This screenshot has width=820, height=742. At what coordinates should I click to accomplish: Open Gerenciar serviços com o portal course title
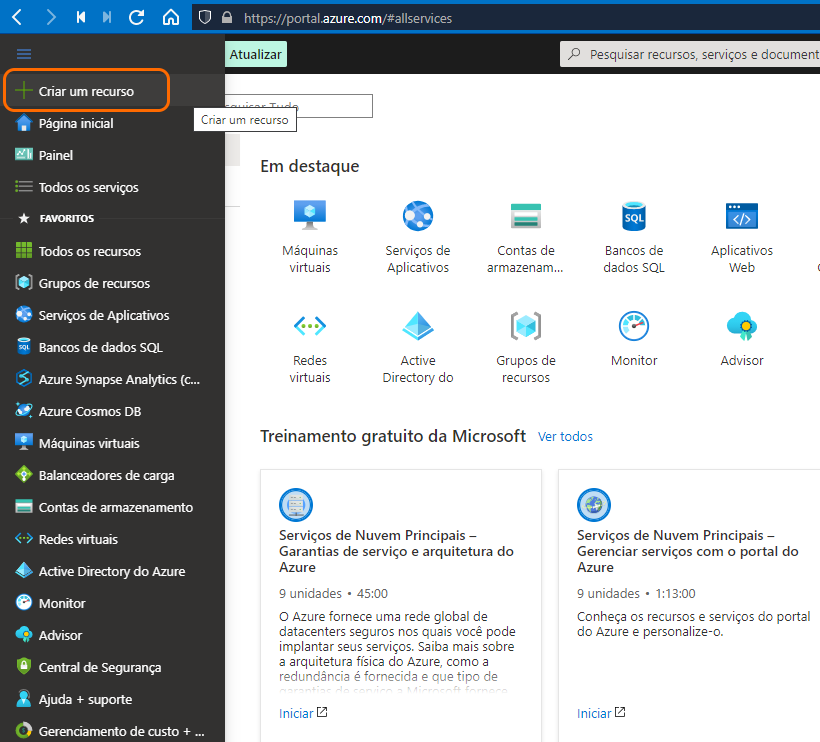pyautogui.click(x=688, y=551)
